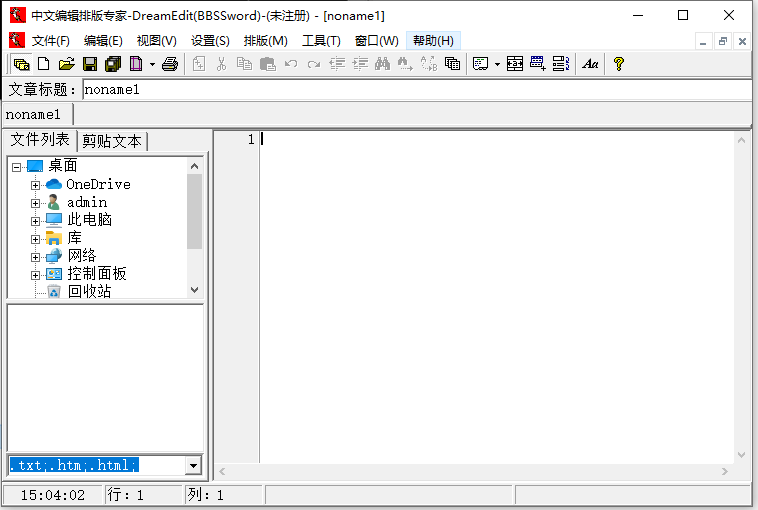Screen dimensions: 758x510
Task: Save all open documents
Action: [x=113, y=64]
